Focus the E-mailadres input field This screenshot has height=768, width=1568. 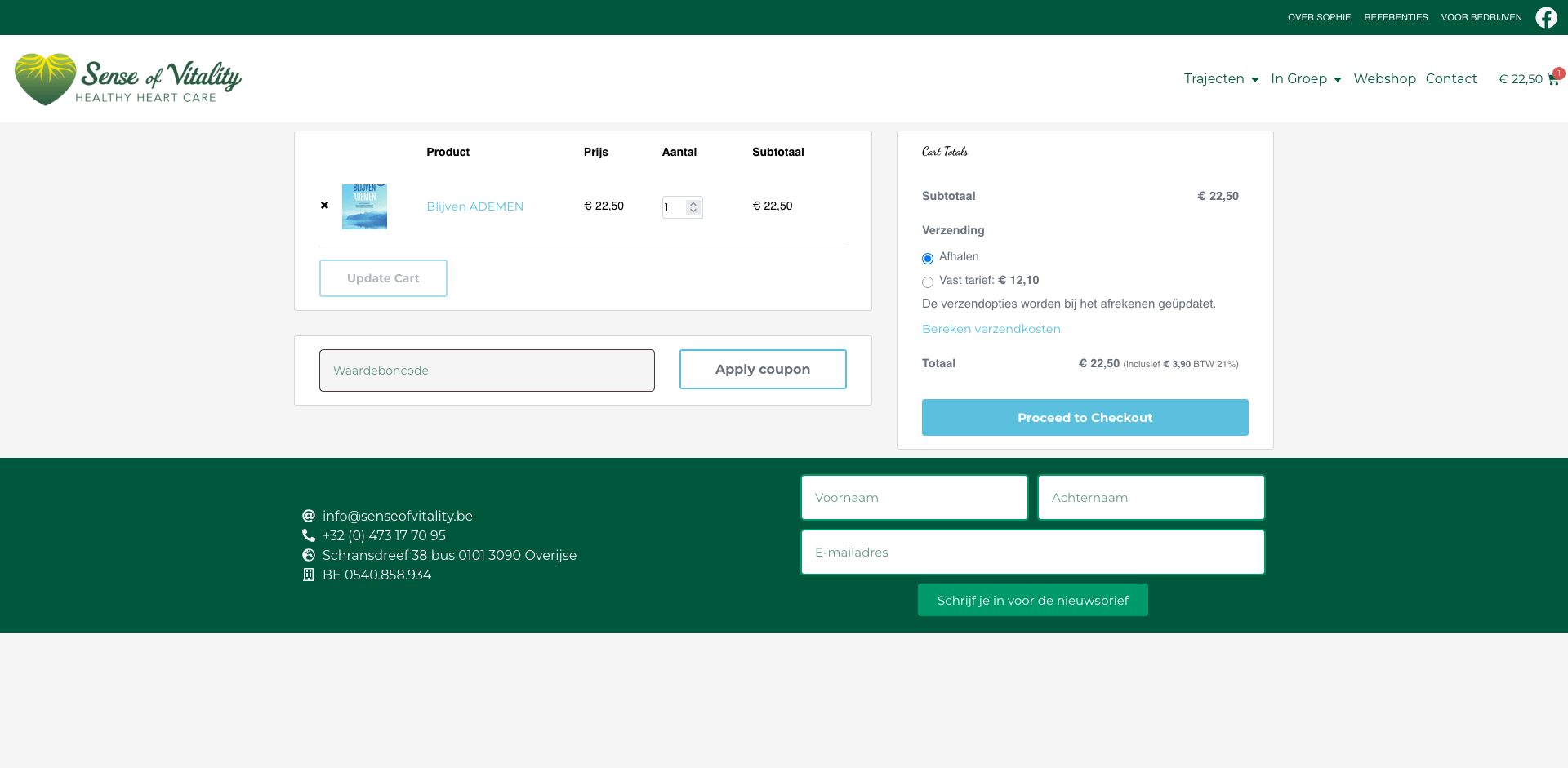click(1032, 553)
